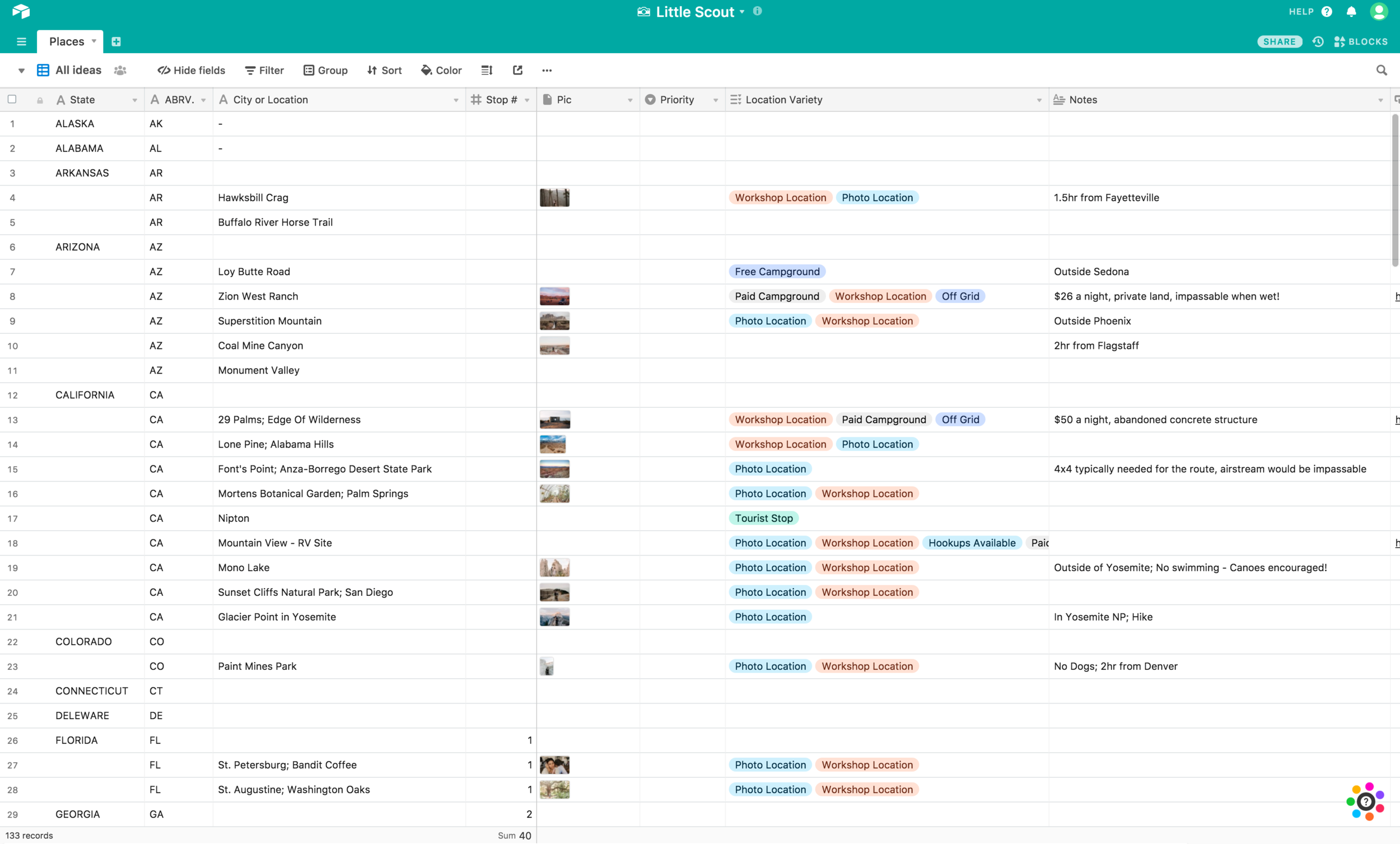Viewport: 1400px width, 844px height.
Task: Select the Places table tab
Action: (67, 41)
